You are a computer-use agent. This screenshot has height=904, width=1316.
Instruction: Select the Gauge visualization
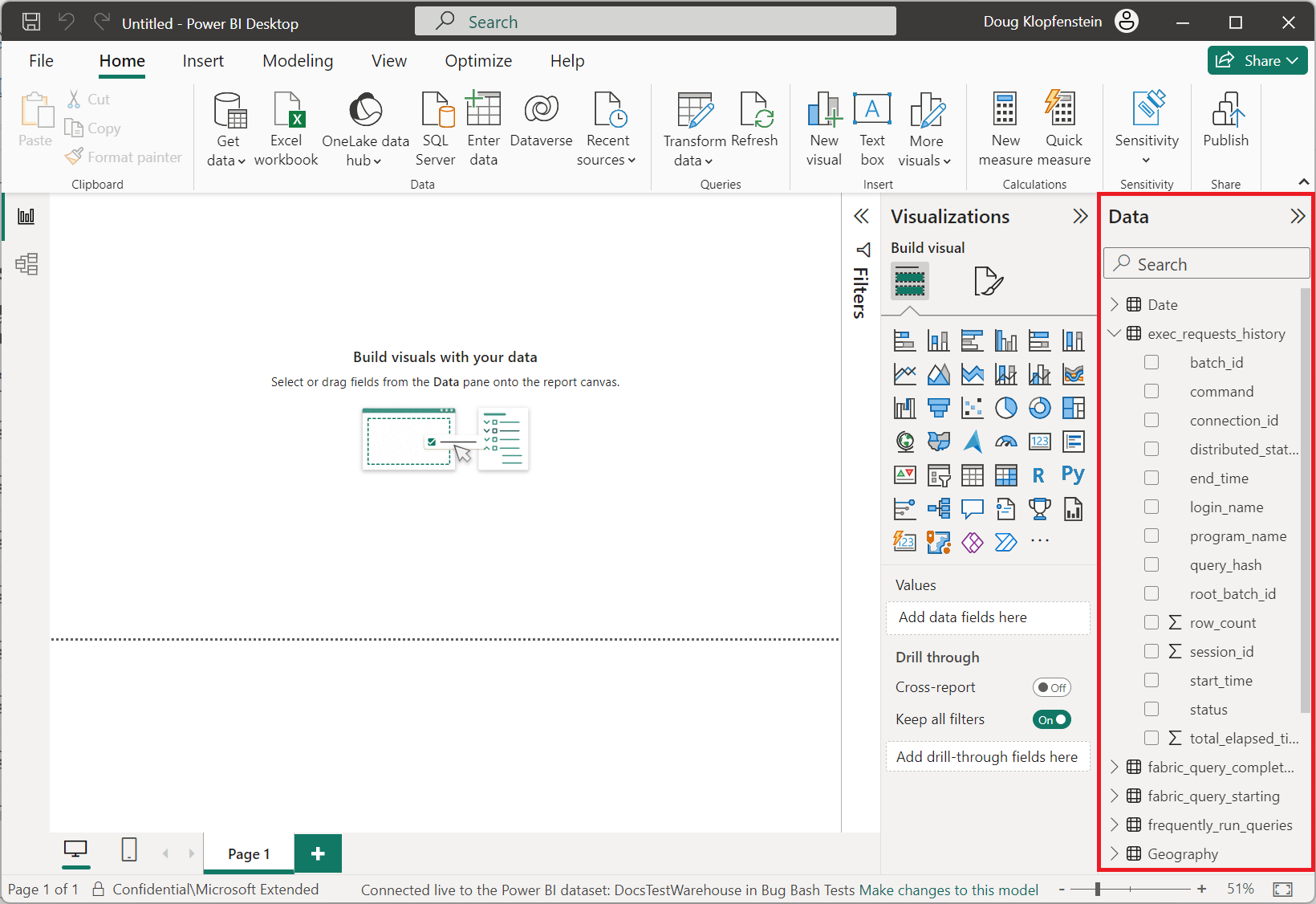1005,441
